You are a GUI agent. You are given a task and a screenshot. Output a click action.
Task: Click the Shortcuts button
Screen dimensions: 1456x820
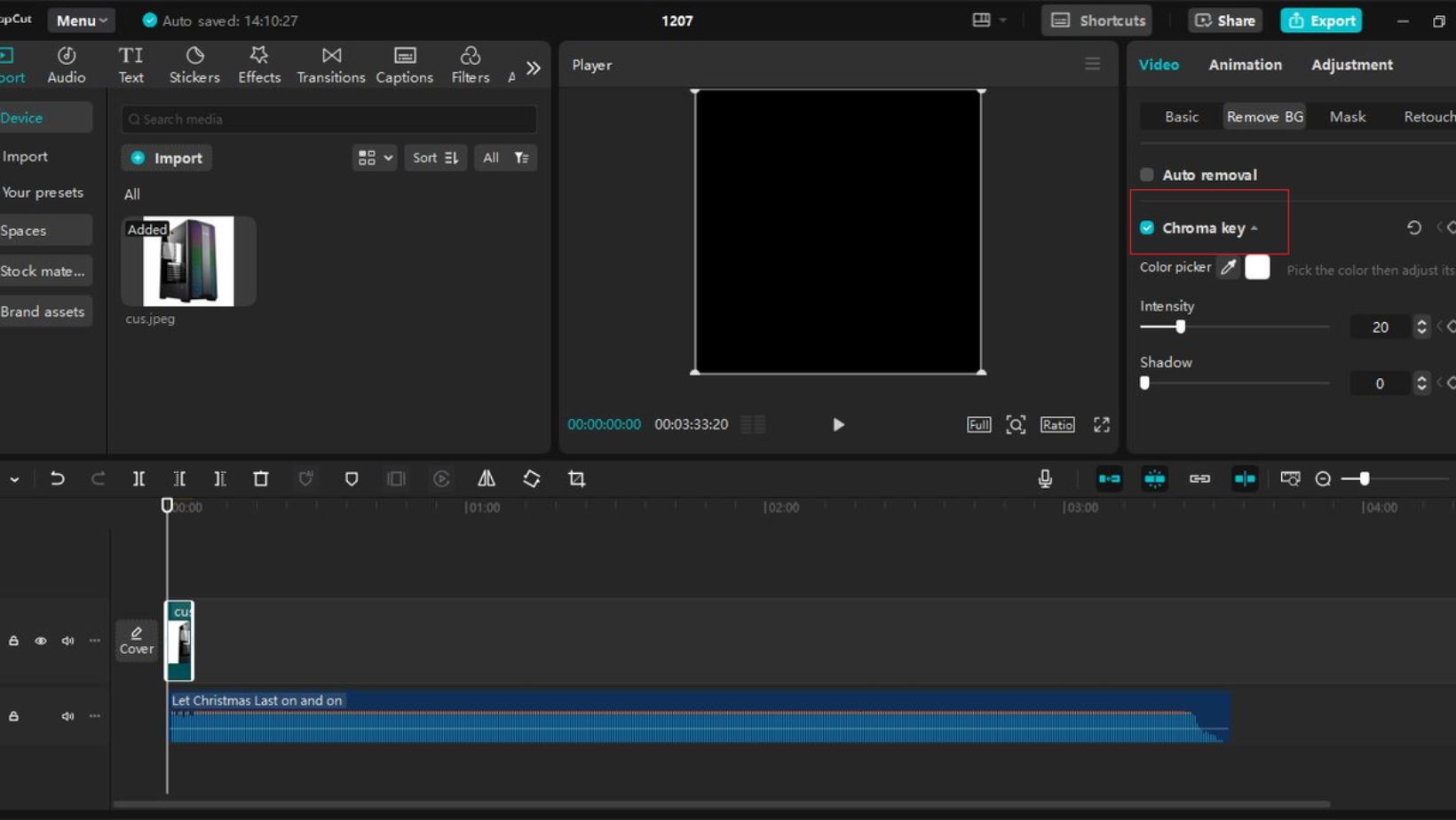click(x=1097, y=20)
